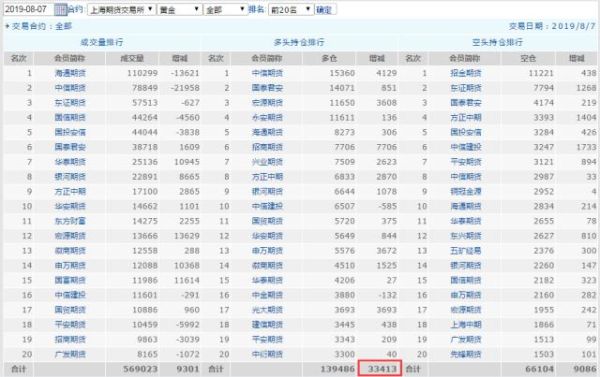Open 广发期货 in the 成交量排行 table
Image resolution: width=600 pixels, height=377 pixels.
(70, 354)
